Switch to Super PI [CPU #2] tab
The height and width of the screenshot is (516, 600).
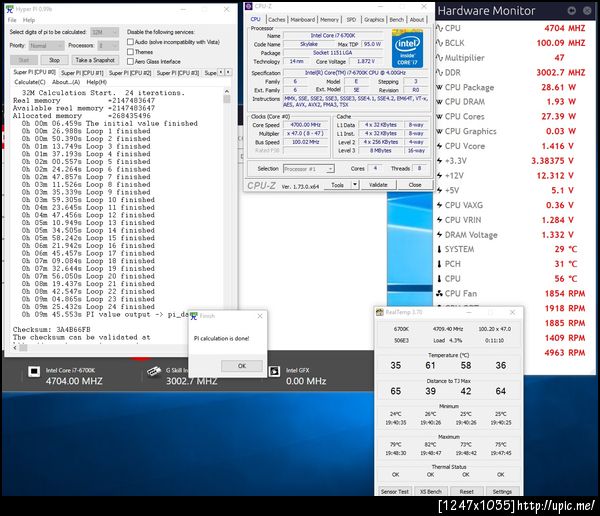[130, 73]
